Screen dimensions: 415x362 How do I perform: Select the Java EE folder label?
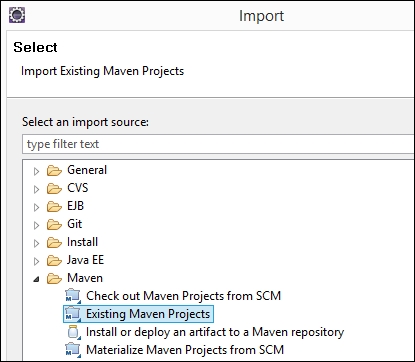85,260
